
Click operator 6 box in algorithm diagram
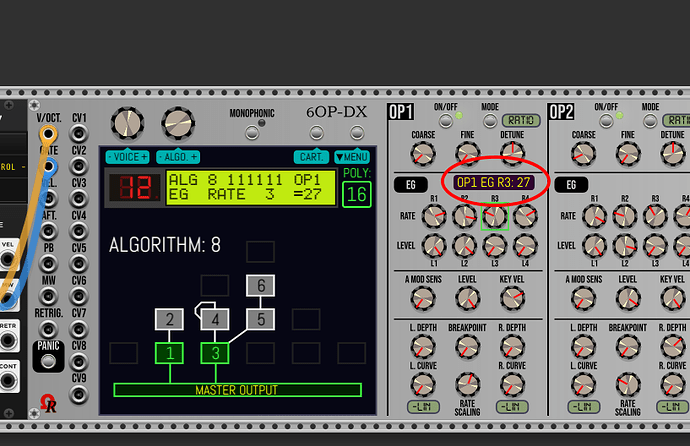coord(260,286)
